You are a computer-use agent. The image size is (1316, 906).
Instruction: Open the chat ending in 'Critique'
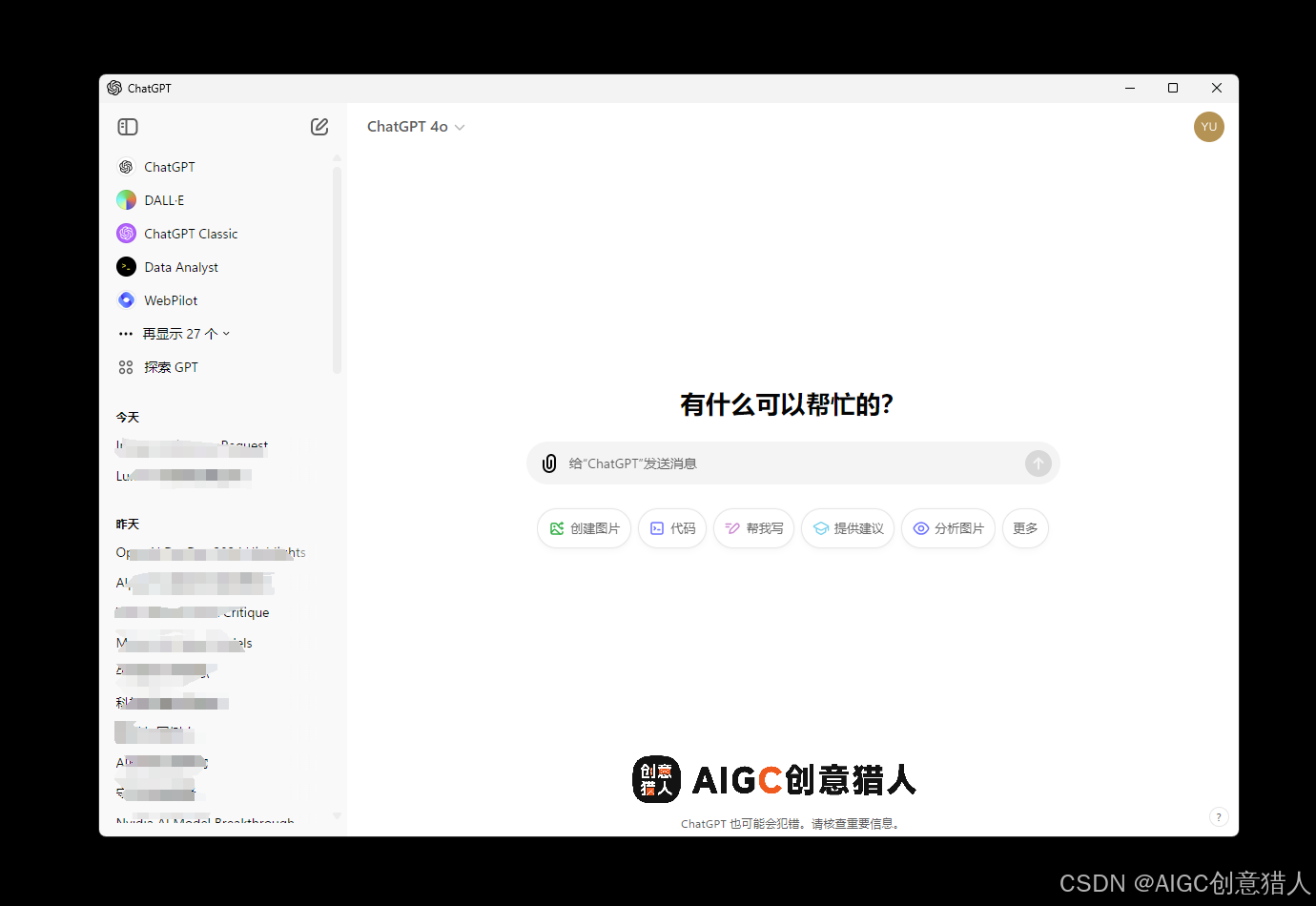[193, 612]
